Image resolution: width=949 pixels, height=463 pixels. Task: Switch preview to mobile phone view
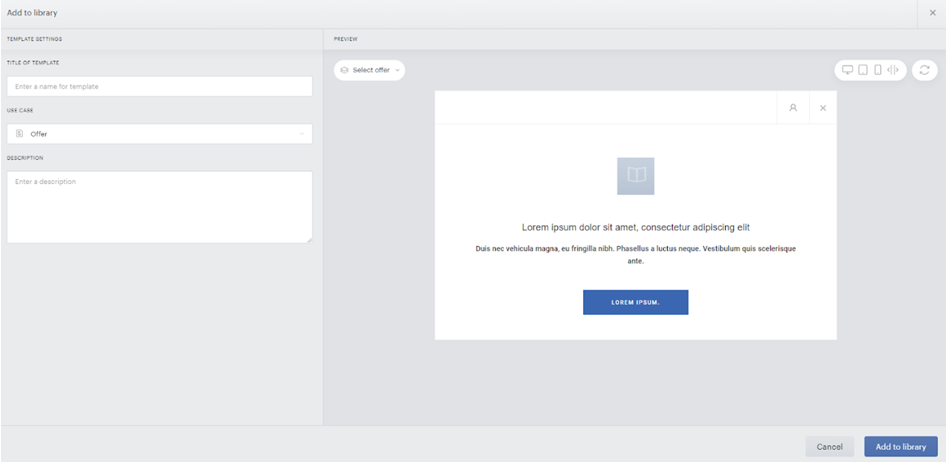[x=878, y=70]
